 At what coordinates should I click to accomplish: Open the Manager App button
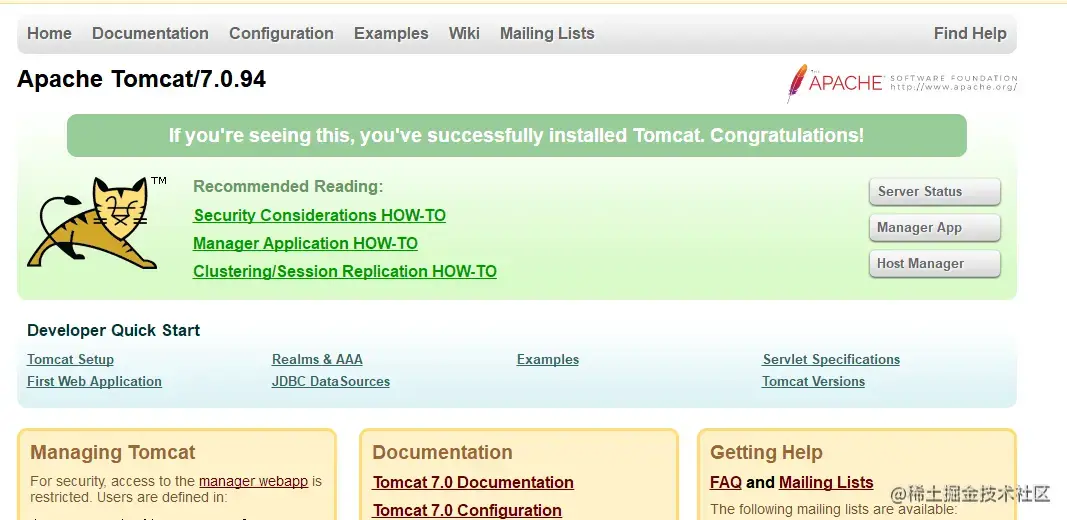coord(934,227)
